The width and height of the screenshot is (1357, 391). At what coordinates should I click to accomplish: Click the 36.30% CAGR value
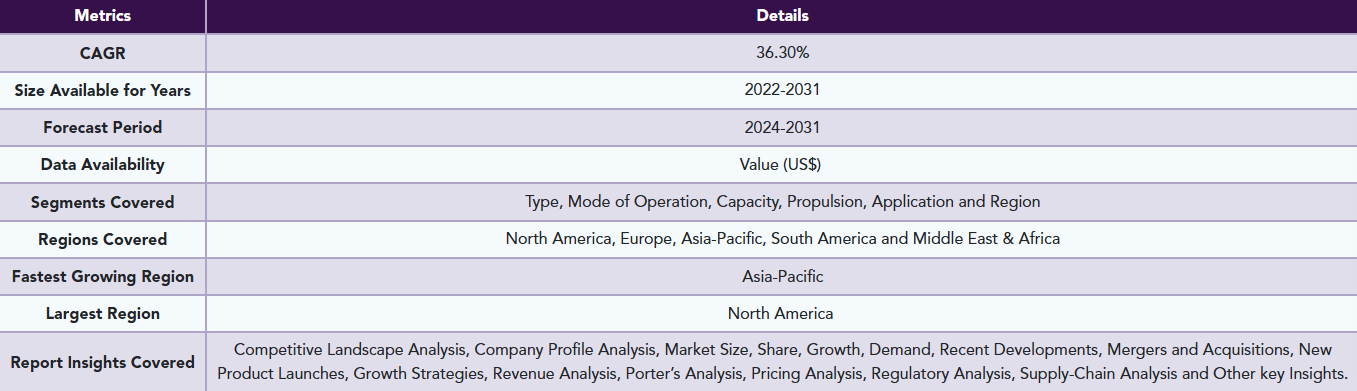[782, 53]
